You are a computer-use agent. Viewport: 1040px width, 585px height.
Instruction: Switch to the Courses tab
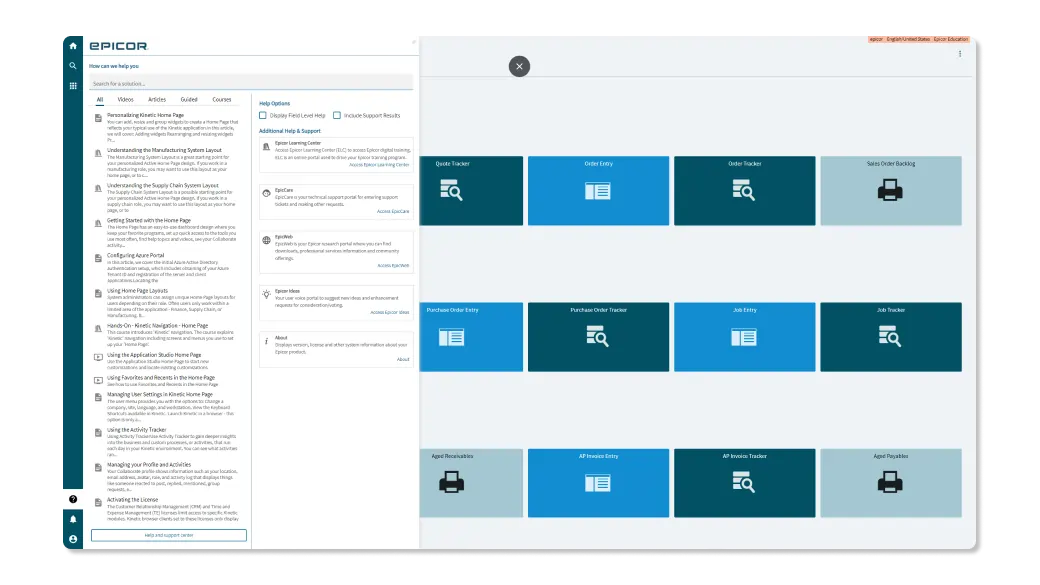pyautogui.click(x=222, y=99)
